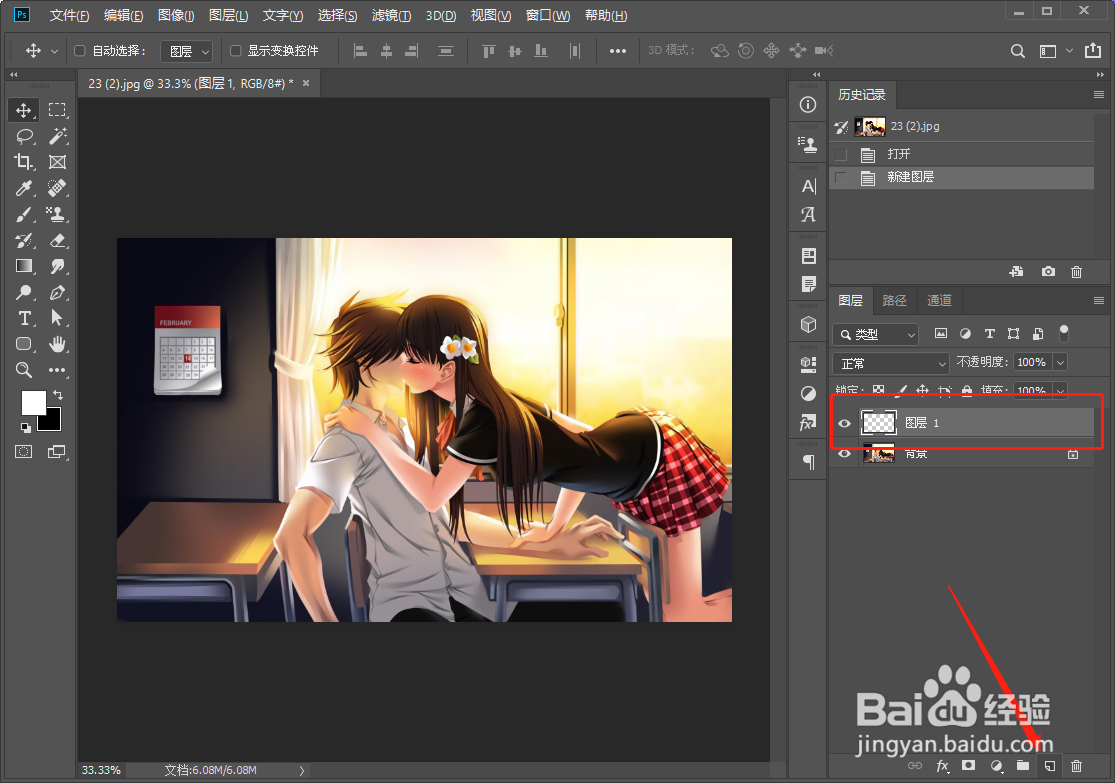
Task: Open the workspace switcher dropdown arrow
Action: click(x=1069, y=51)
